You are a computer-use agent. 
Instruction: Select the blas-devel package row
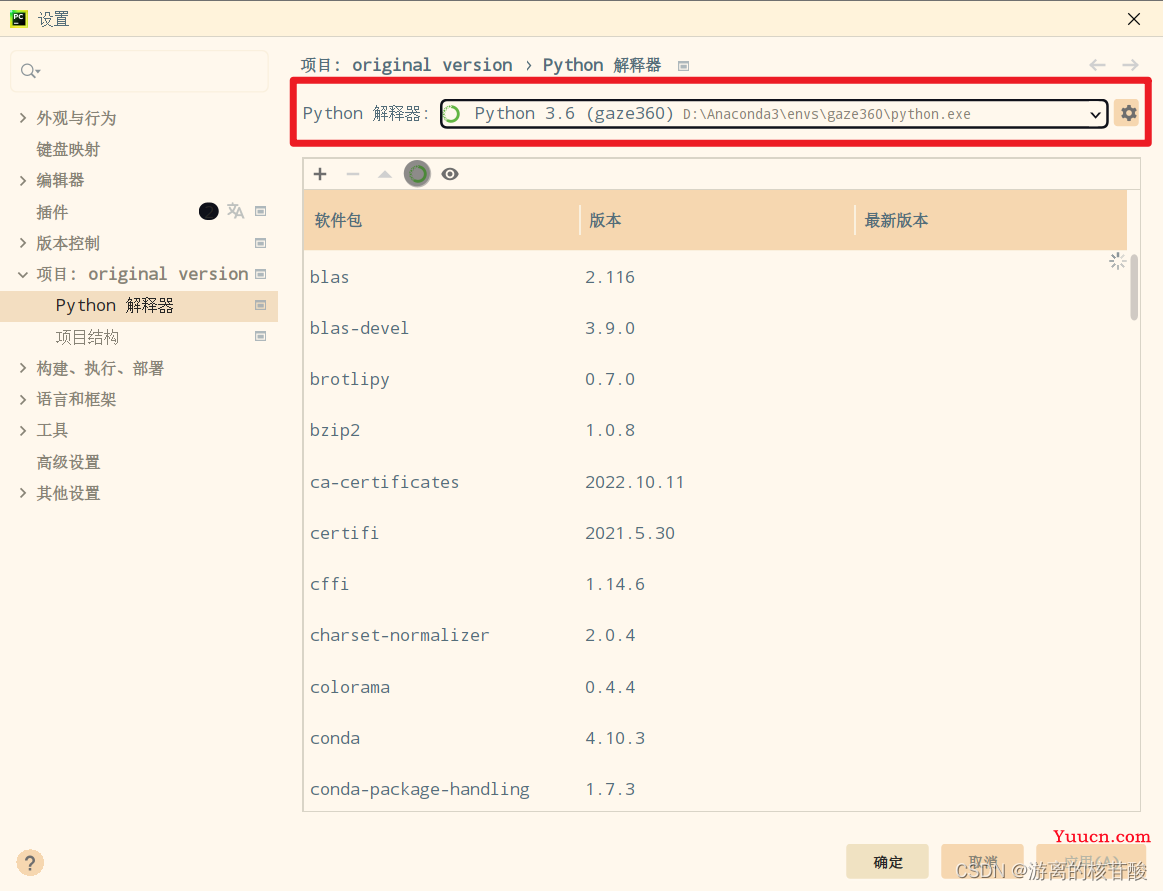tap(715, 328)
